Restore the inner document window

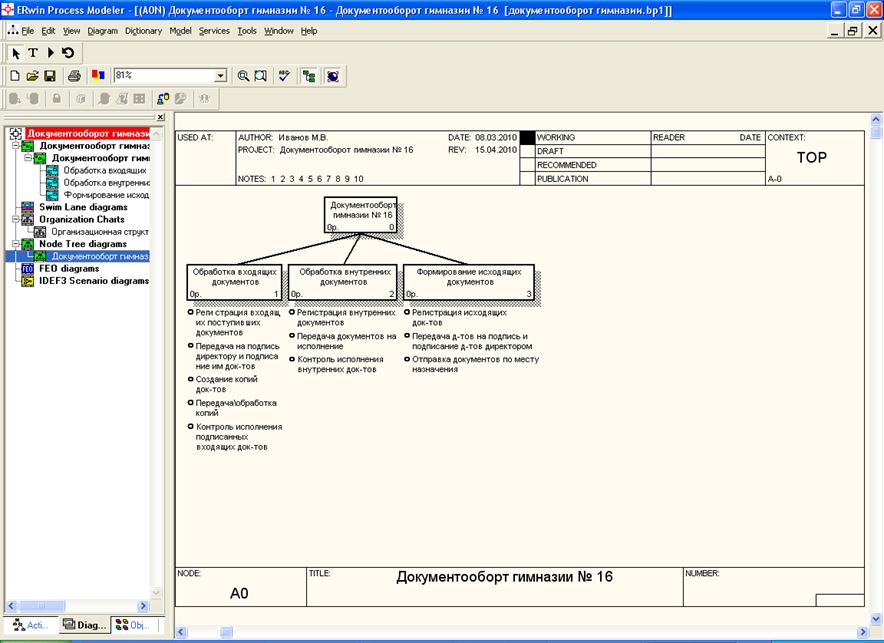(x=853, y=31)
